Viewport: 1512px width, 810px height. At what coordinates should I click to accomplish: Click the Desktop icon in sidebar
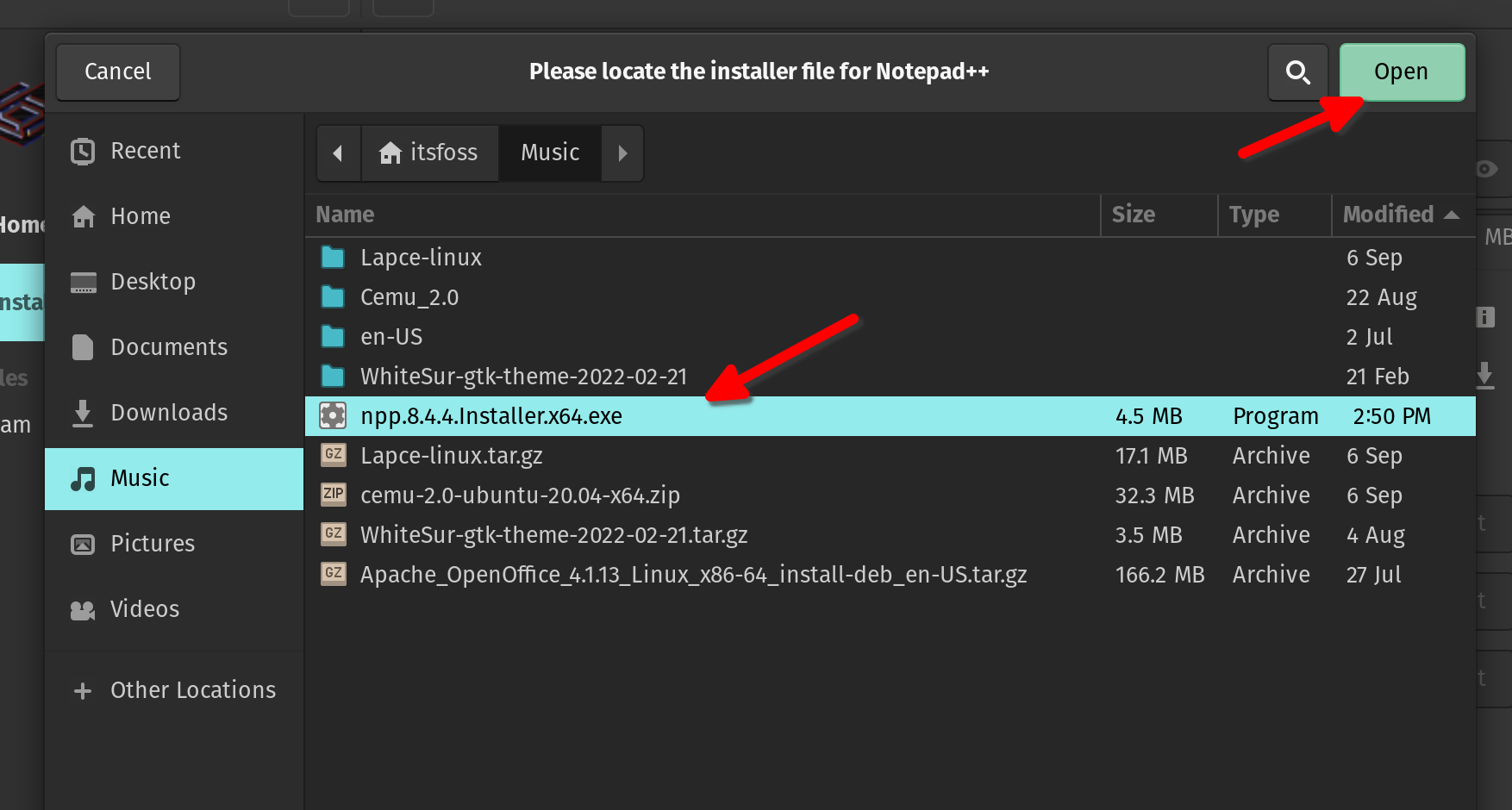coord(83,283)
